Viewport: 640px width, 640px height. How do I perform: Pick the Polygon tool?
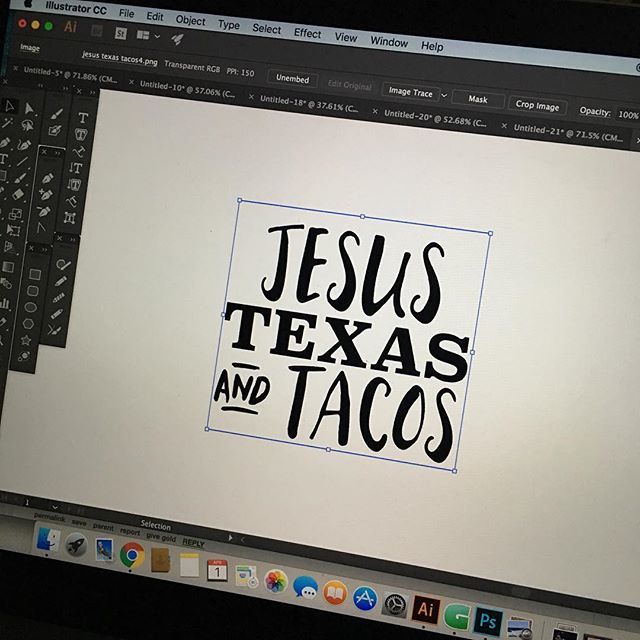[29, 324]
